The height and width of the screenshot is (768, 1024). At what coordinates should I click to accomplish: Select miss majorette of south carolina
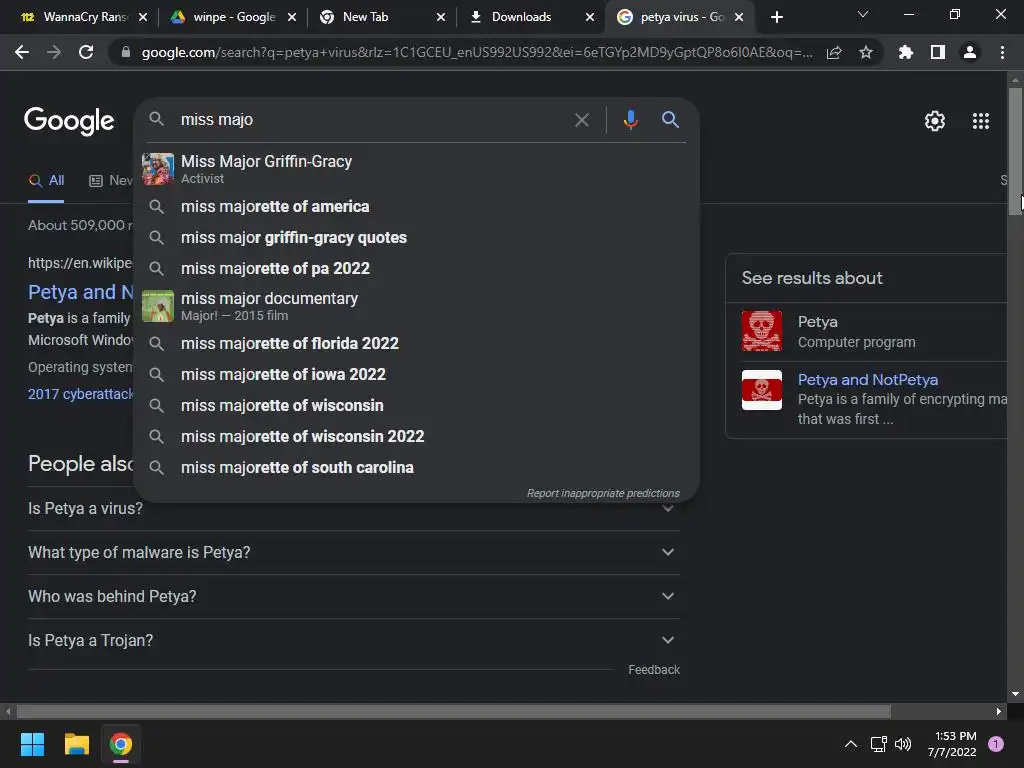[416, 468]
